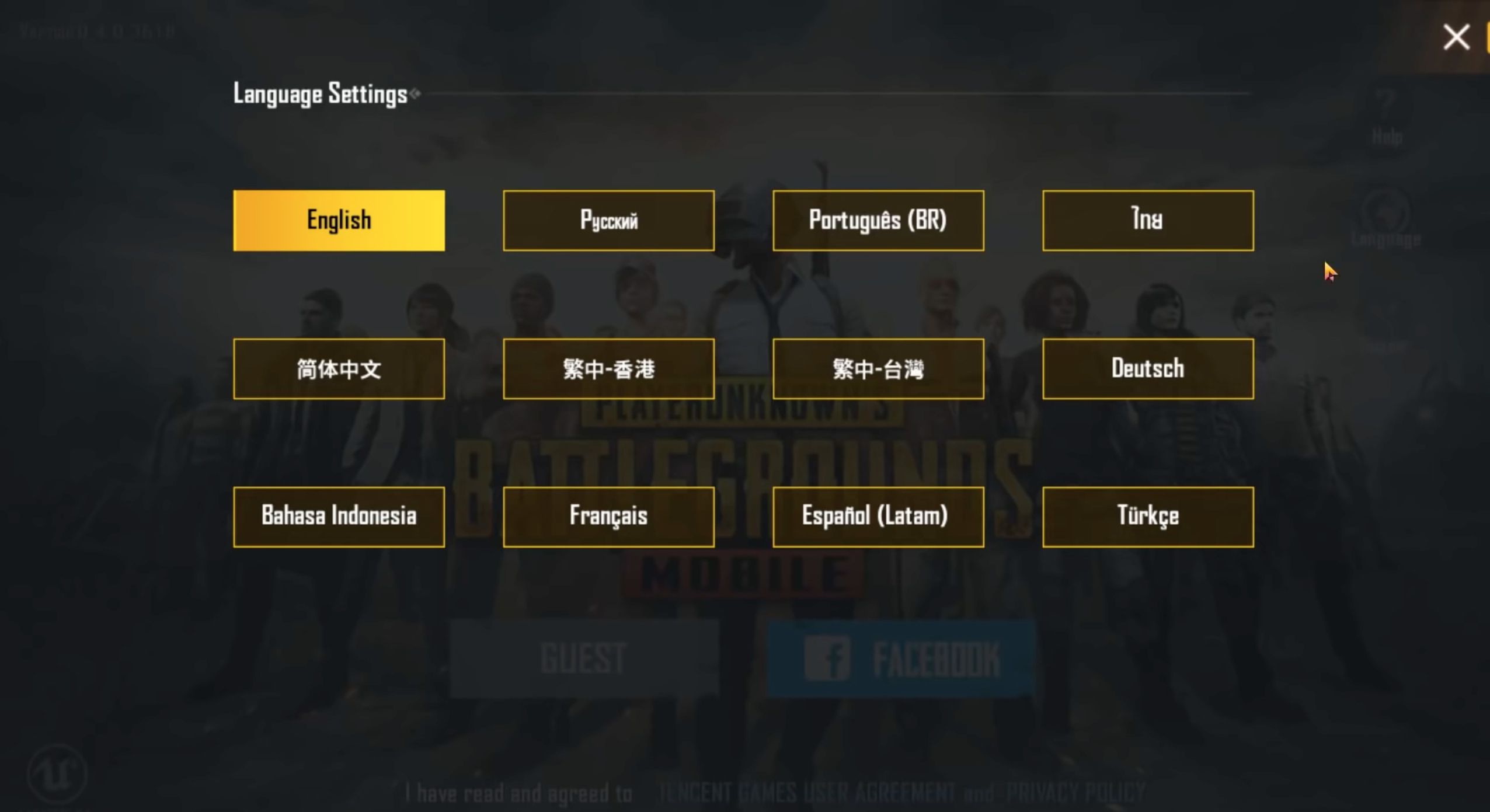
Task: Select Français language option
Action: click(608, 516)
